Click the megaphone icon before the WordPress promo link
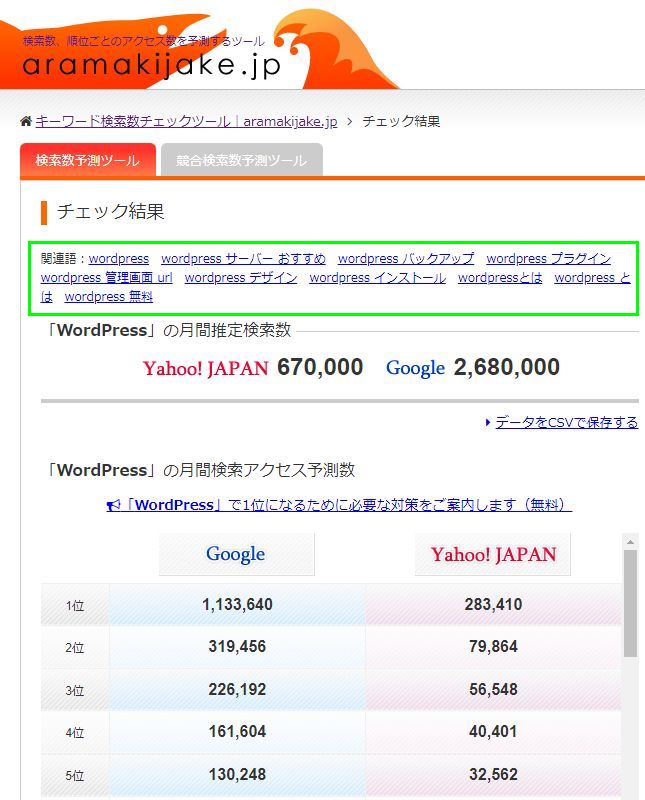The height and width of the screenshot is (800, 645). tap(113, 505)
